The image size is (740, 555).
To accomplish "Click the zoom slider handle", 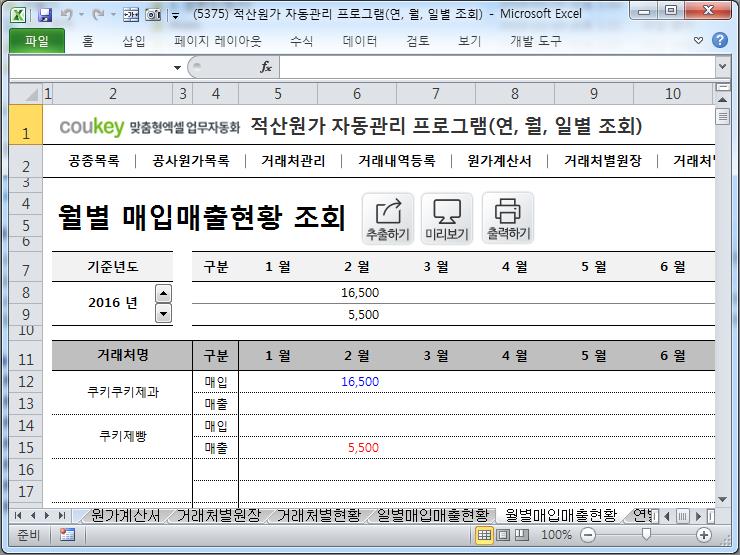I will tap(646, 534).
